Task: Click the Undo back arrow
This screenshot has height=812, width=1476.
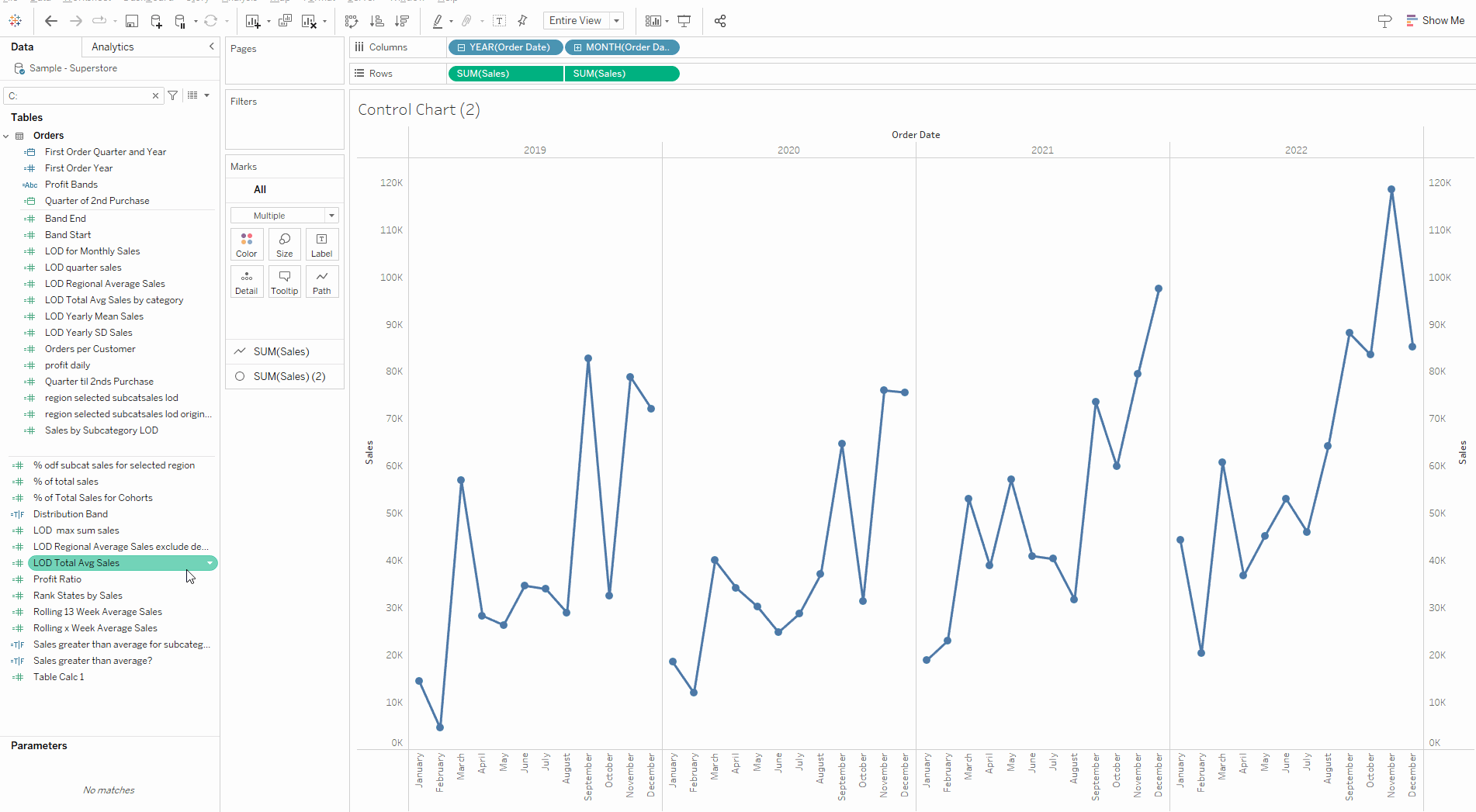Action: pos(51,21)
